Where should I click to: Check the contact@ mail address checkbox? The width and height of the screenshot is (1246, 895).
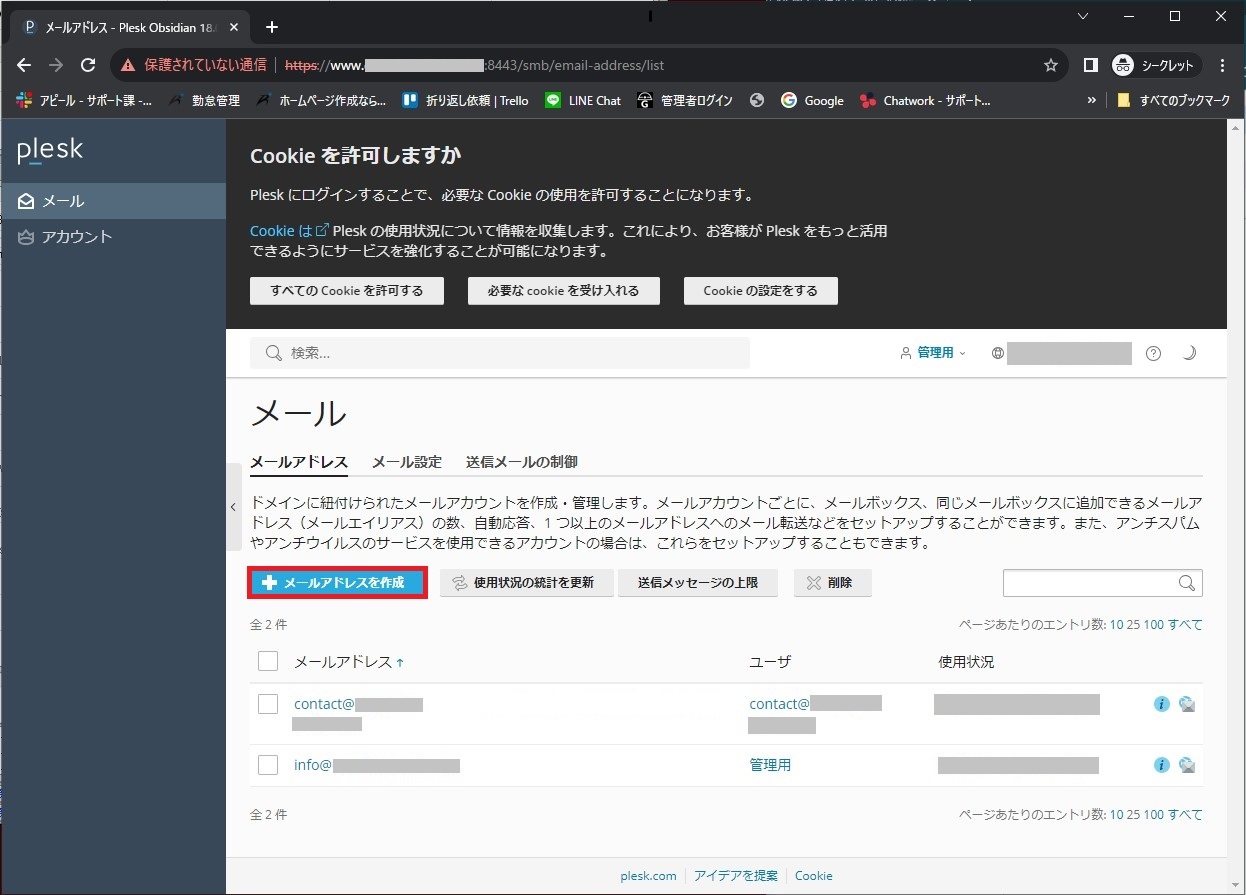[x=268, y=704]
